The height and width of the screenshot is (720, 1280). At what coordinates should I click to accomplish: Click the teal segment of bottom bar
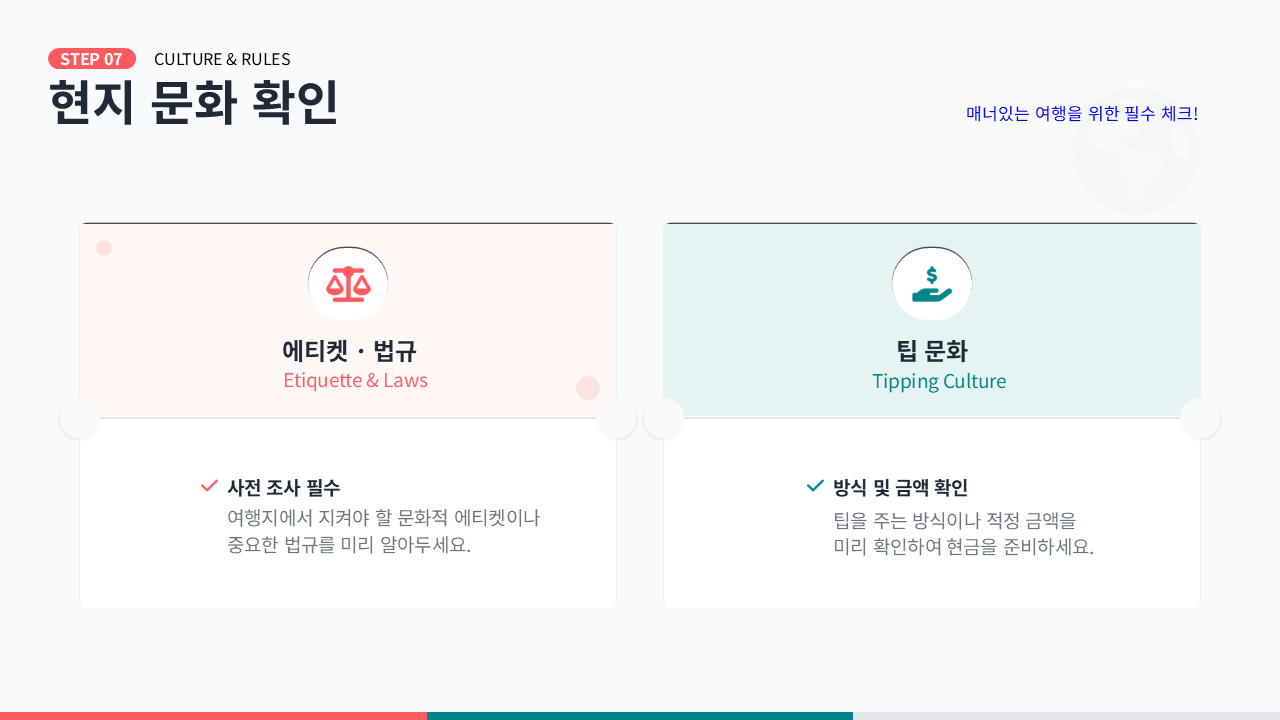tap(640, 715)
